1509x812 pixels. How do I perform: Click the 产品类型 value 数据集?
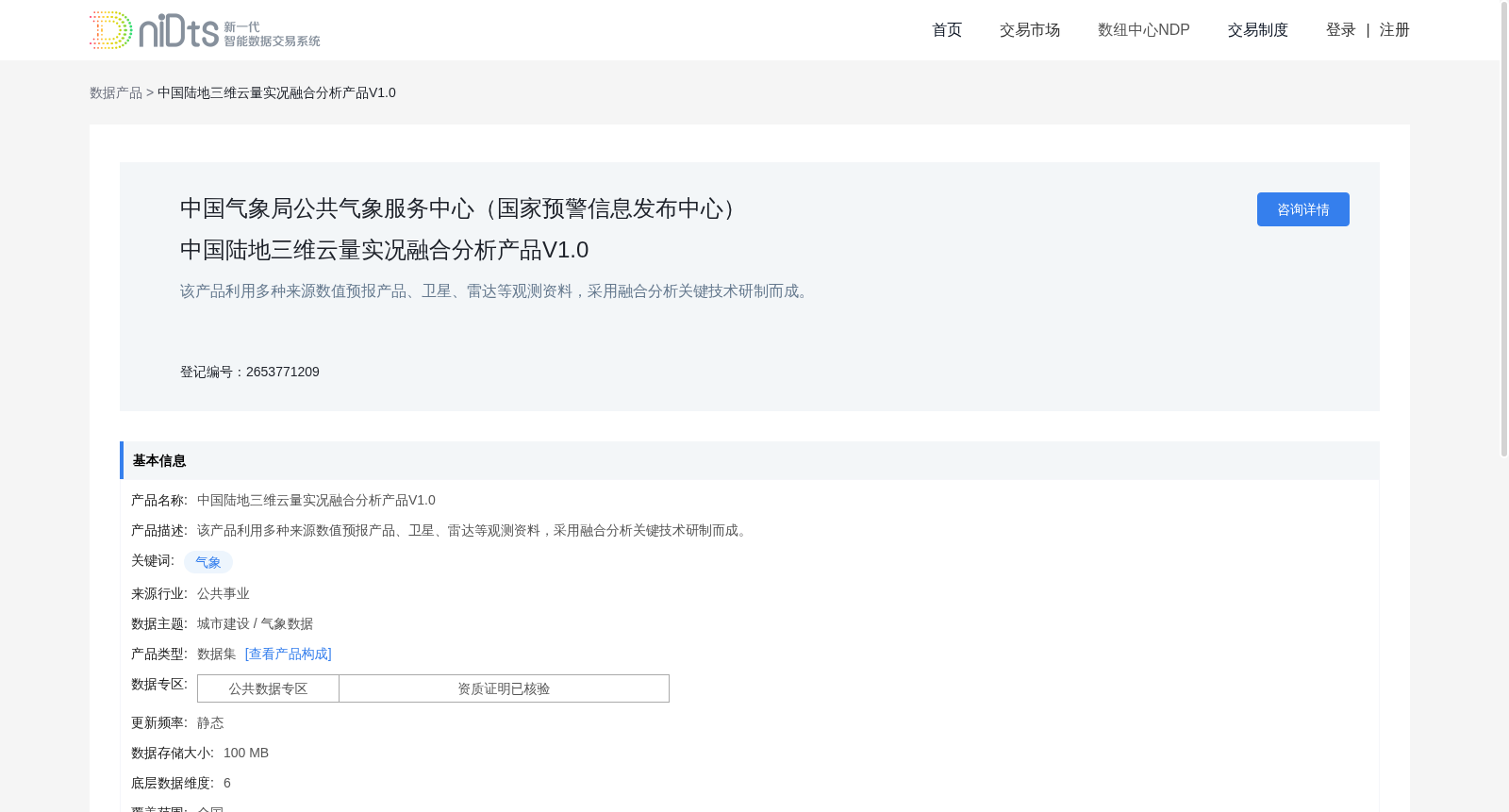click(217, 654)
